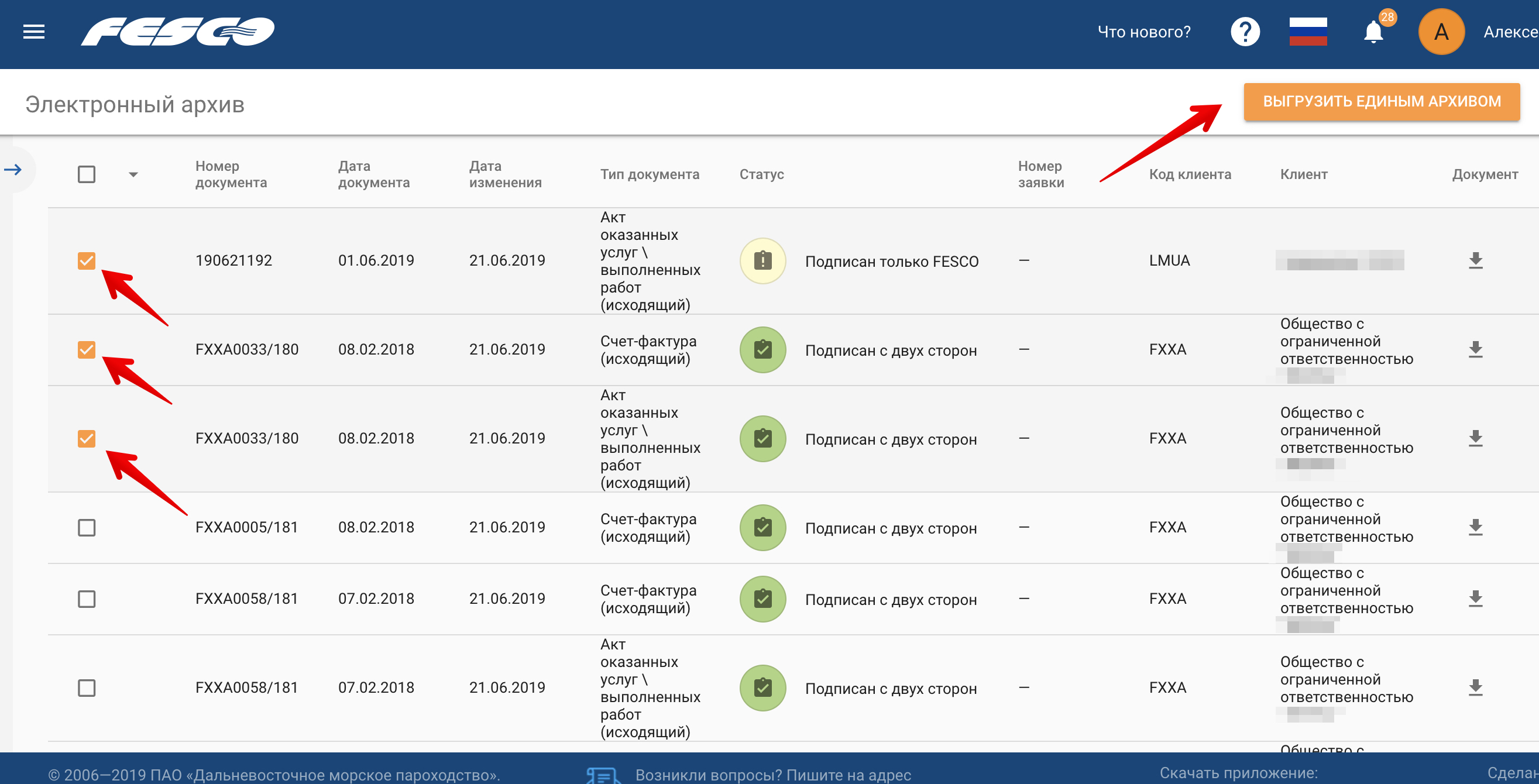Check the FXXA0058/181 act row checkbox
The height and width of the screenshot is (784, 1539).
(x=87, y=688)
